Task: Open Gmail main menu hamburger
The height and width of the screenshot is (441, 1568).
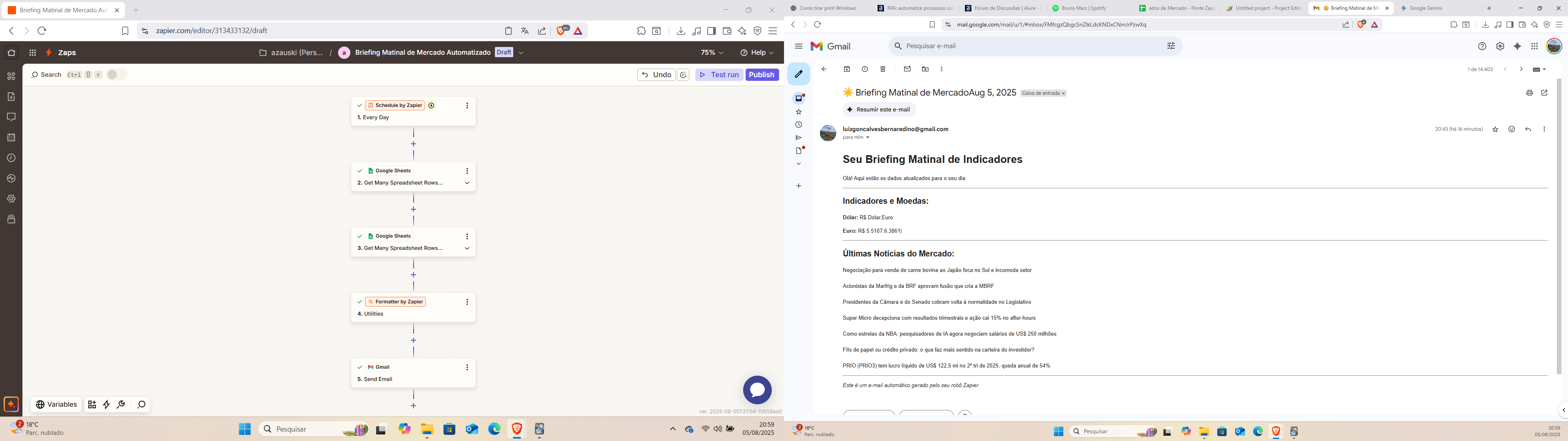Action: point(799,46)
